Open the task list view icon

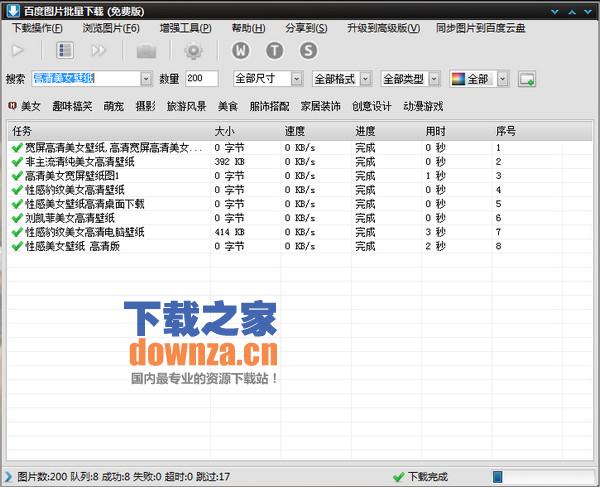65,50
